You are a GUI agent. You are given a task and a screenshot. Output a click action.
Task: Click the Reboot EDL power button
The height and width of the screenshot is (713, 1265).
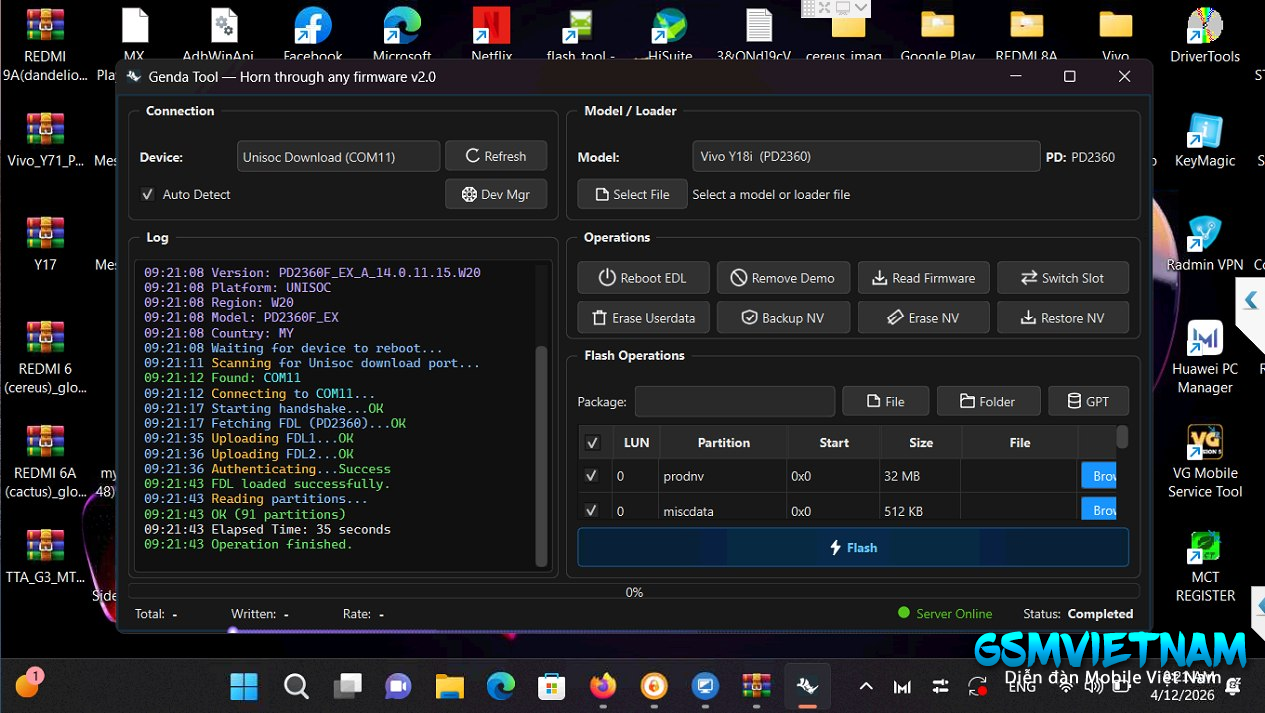point(644,278)
